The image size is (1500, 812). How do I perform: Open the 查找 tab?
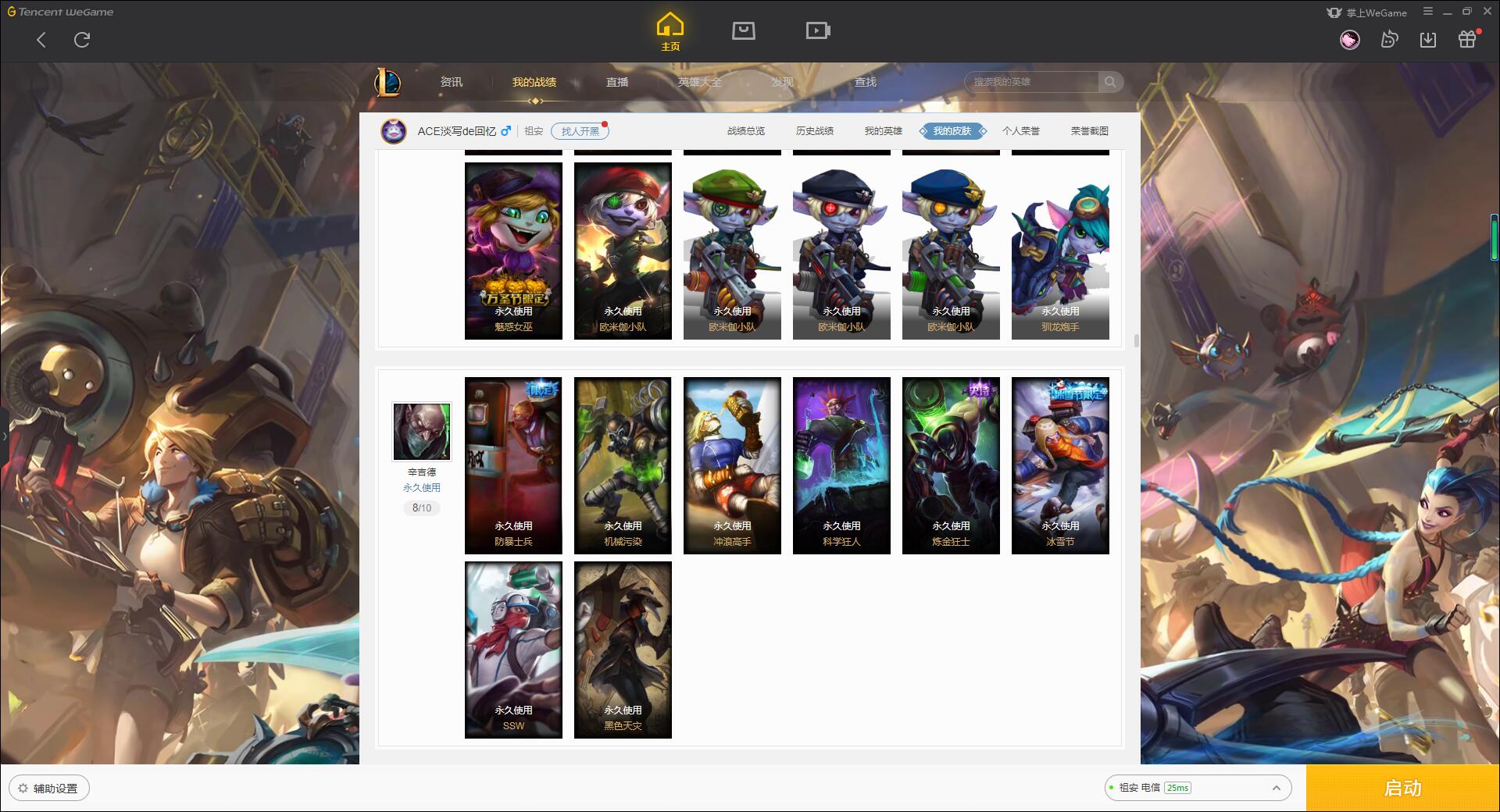coord(866,82)
